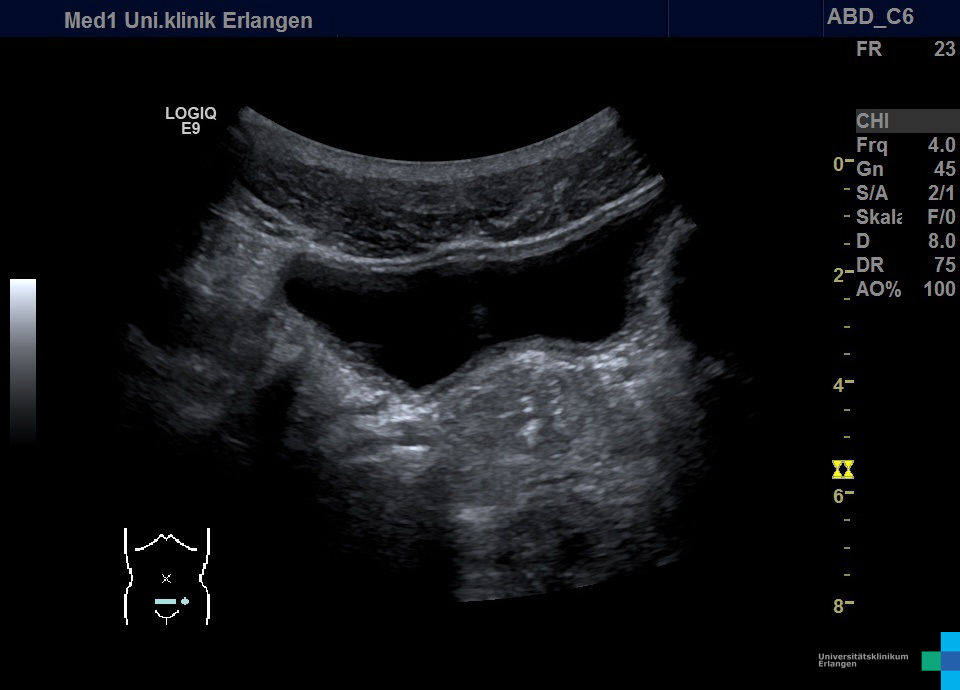Viewport: 960px width, 690px height.
Task: Click the Gn 45 gain parameter
Action: pyautogui.click(x=905, y=169)
